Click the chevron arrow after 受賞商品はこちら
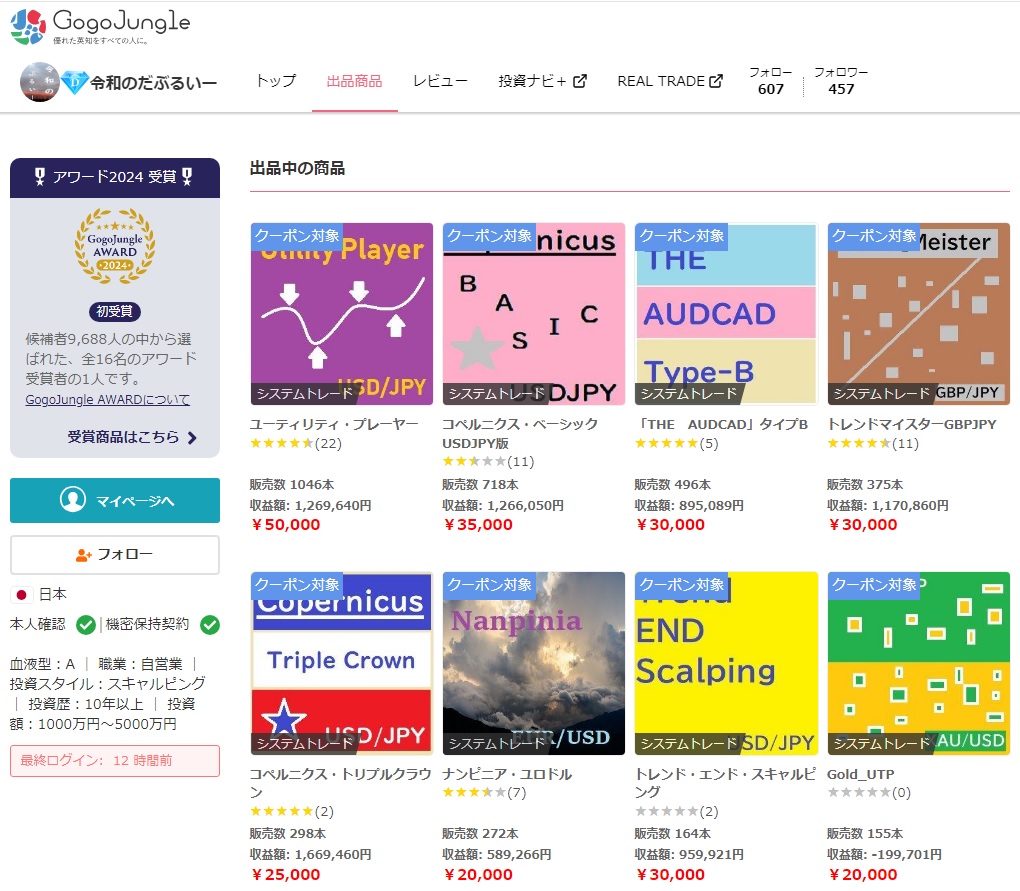 pos(192,438)
